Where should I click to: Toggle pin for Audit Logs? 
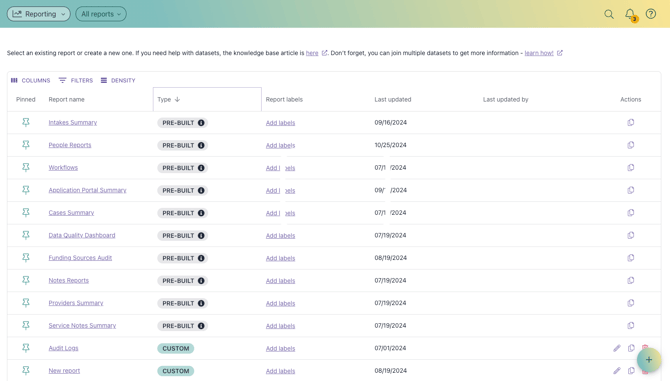26,348
